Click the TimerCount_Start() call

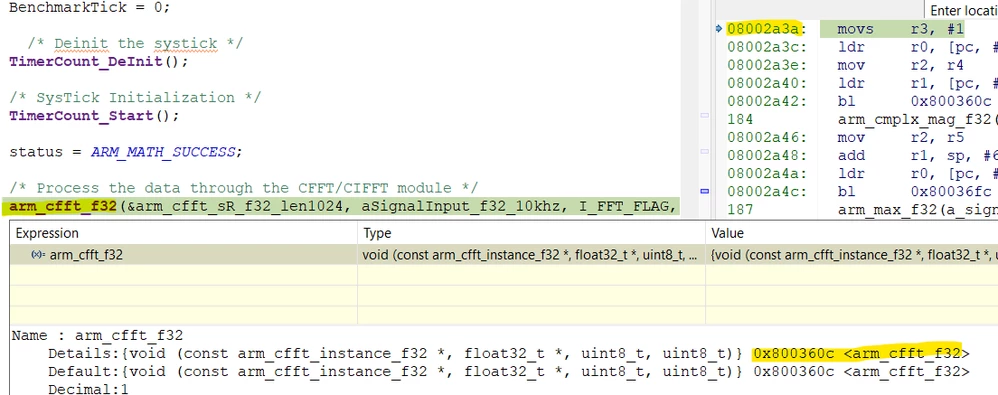[94, 116]
